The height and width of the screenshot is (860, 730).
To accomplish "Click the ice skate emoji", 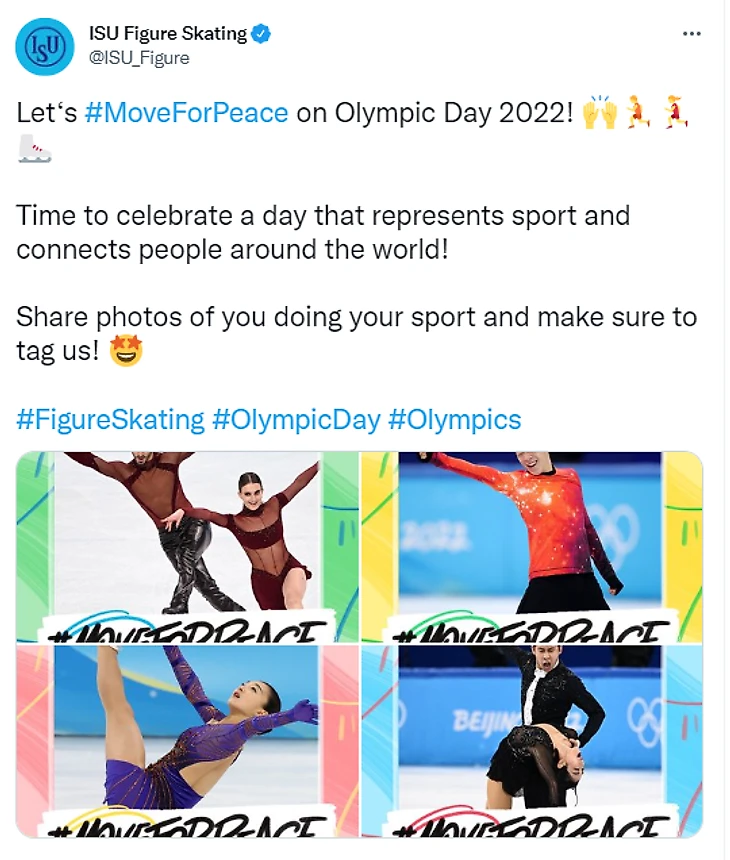I will [x=34, y=150].
